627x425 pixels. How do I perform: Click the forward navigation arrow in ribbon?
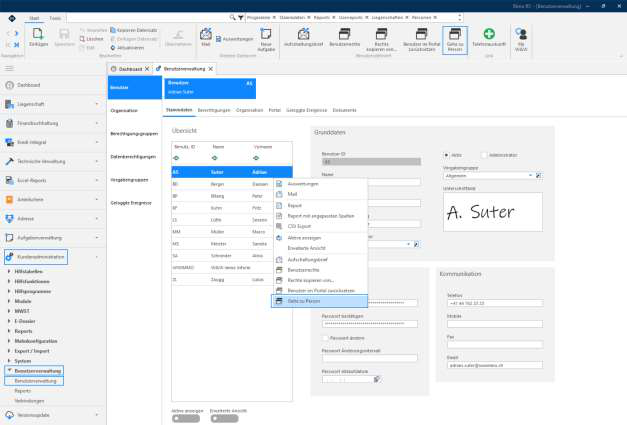pyautogui.click(x=16, y=33)
